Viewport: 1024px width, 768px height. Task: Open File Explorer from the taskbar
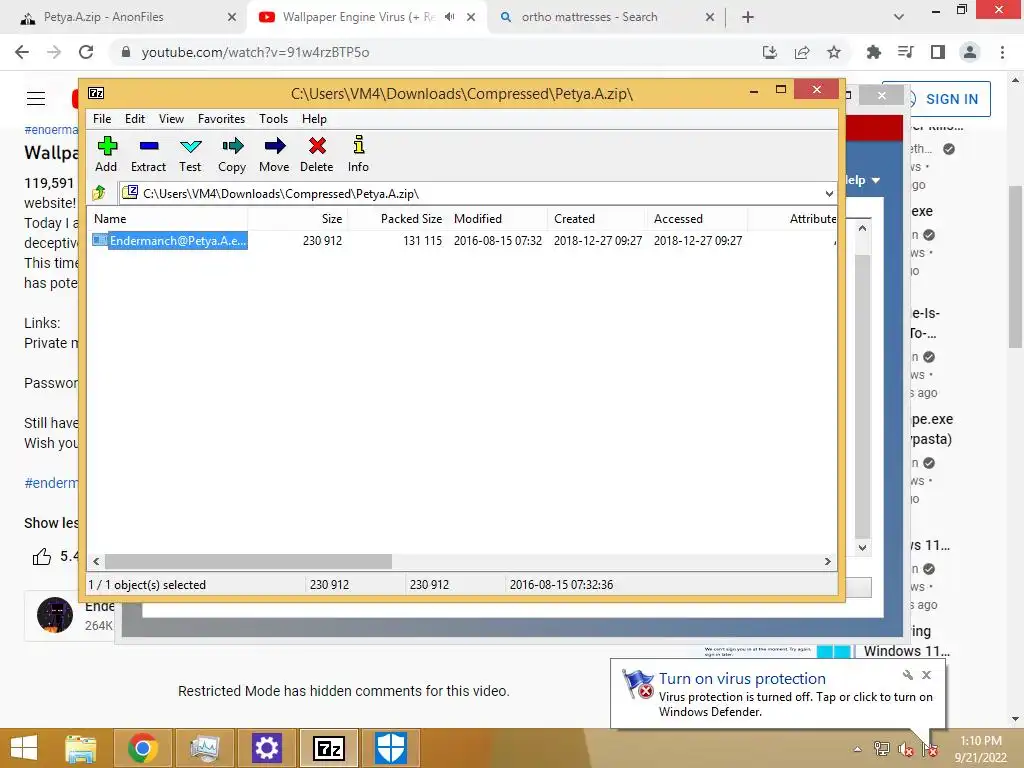point(80,748)
